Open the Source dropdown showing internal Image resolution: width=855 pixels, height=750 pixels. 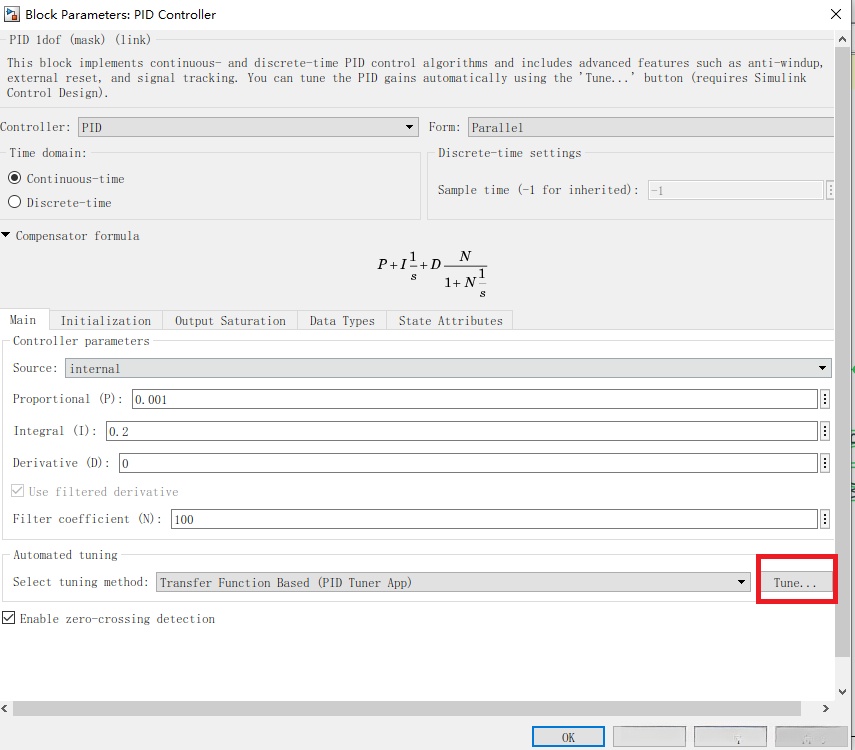[448, 368]
